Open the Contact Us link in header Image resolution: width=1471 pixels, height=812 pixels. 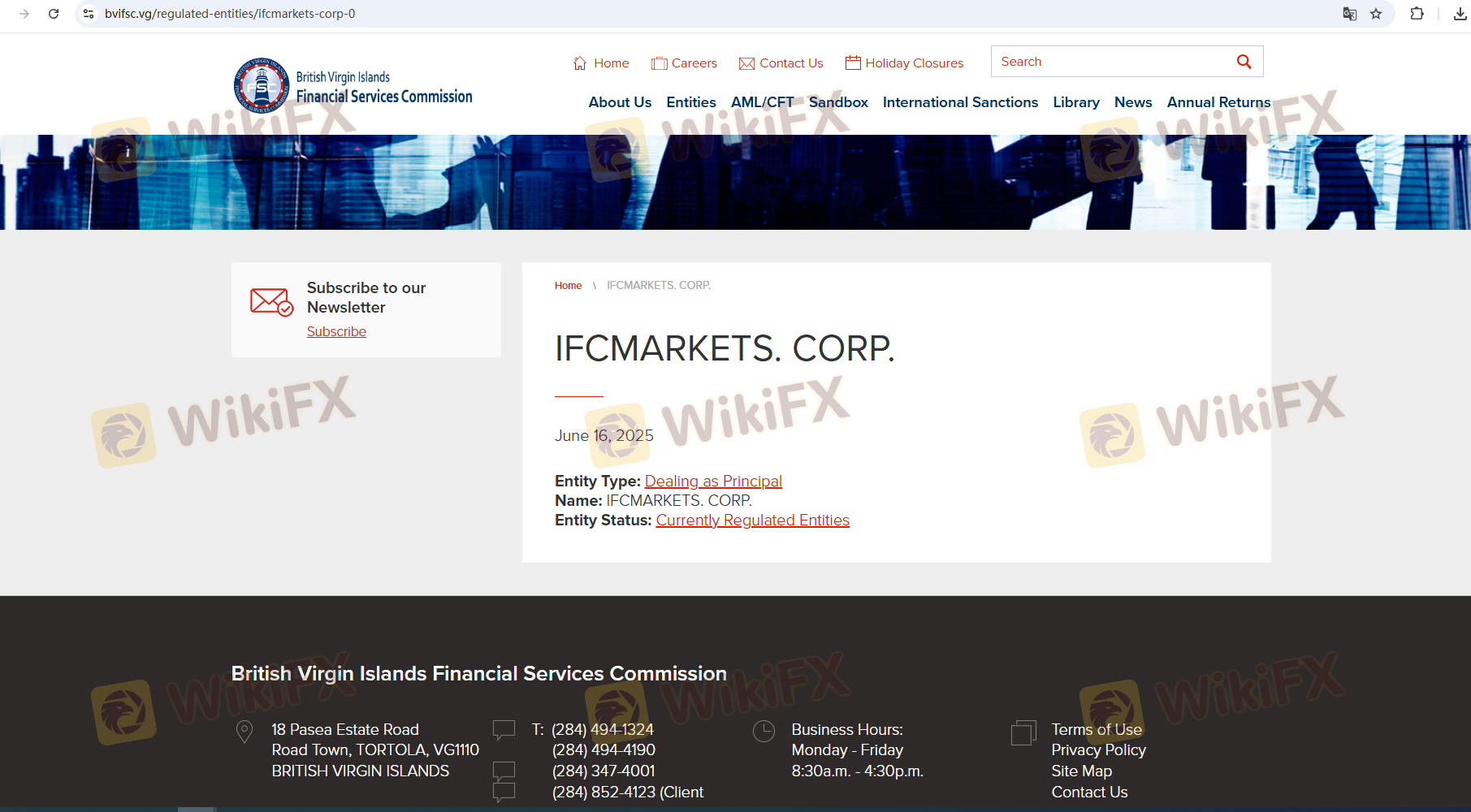tap(791, 63)
